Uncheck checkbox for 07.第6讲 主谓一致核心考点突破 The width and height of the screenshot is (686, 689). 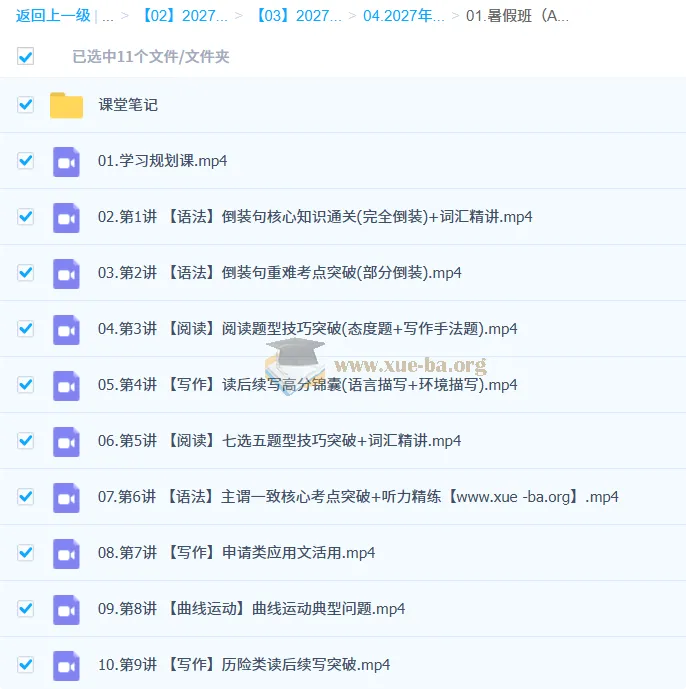click(x=25, y=497)
